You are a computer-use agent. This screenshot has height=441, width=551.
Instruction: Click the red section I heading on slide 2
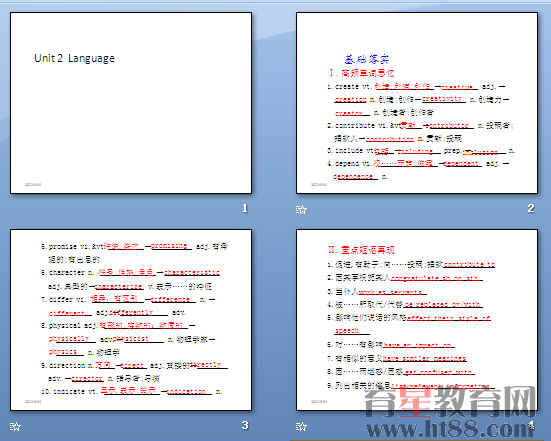362,73
